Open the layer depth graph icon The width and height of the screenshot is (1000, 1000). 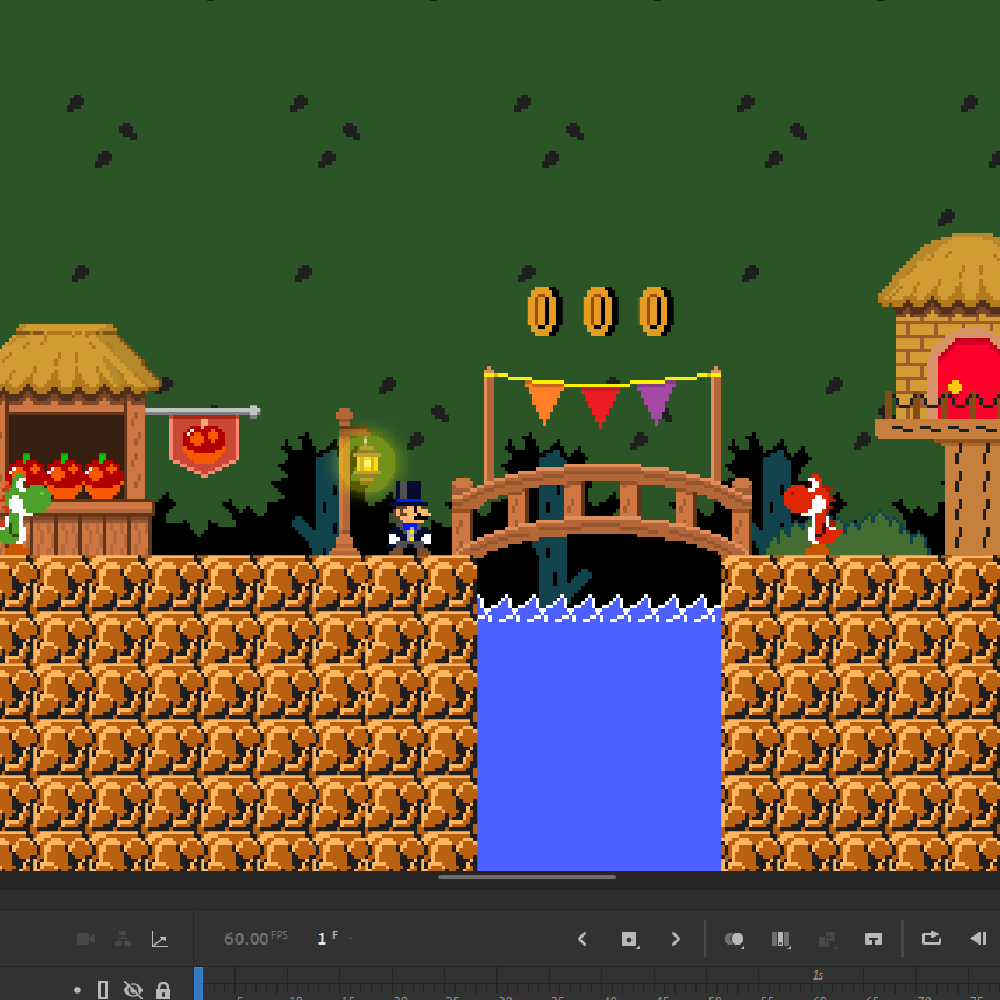159,939
